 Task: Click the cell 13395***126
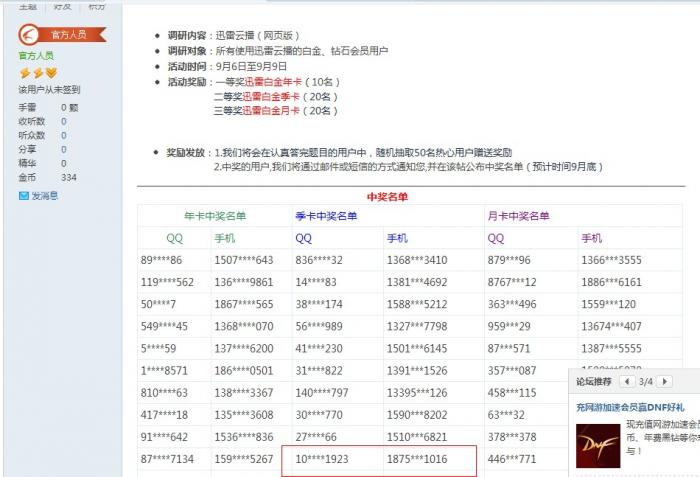point(417,393)
